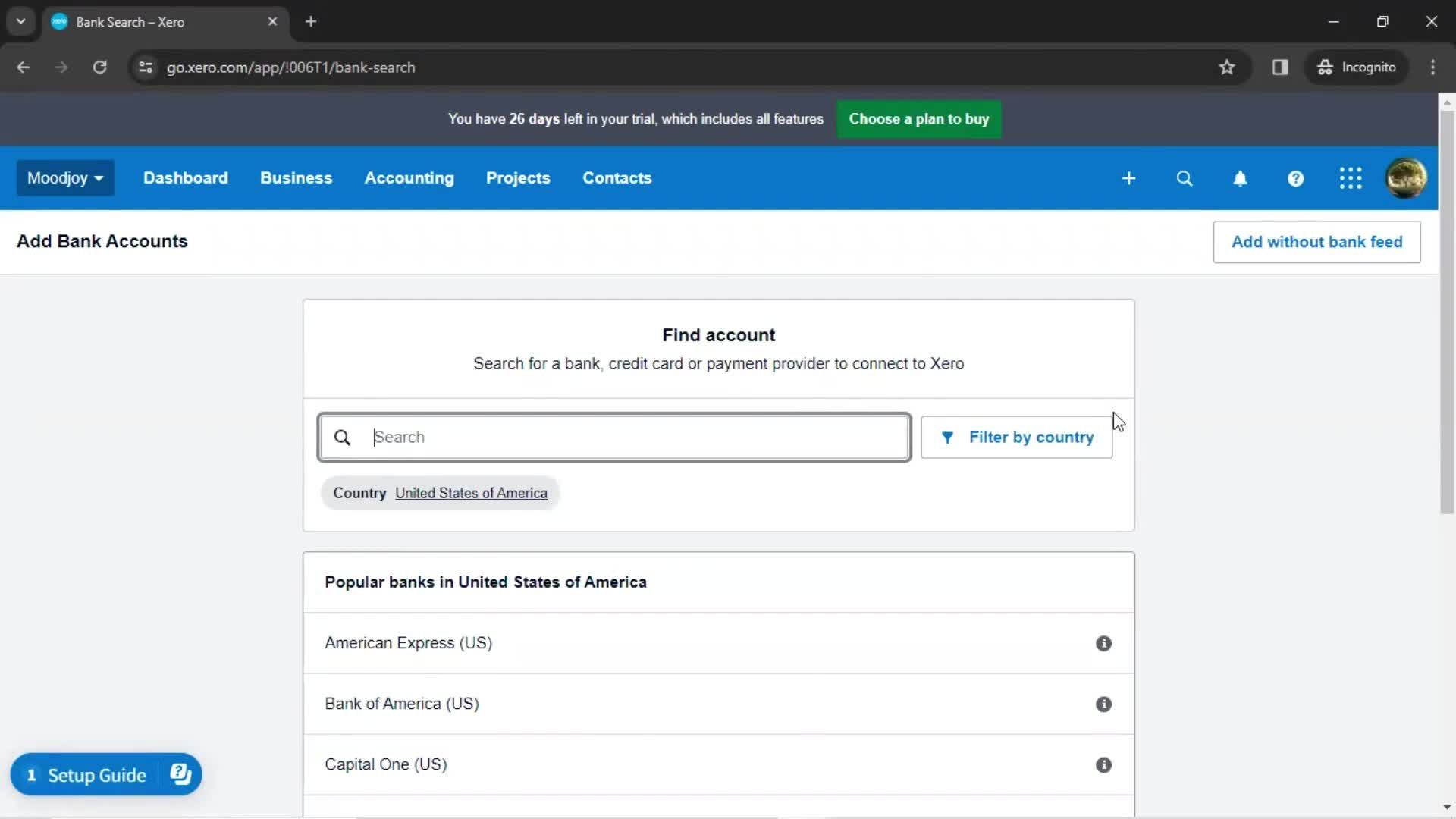
Task: Open the Accounting menu
Action: [x=409, y=178]
